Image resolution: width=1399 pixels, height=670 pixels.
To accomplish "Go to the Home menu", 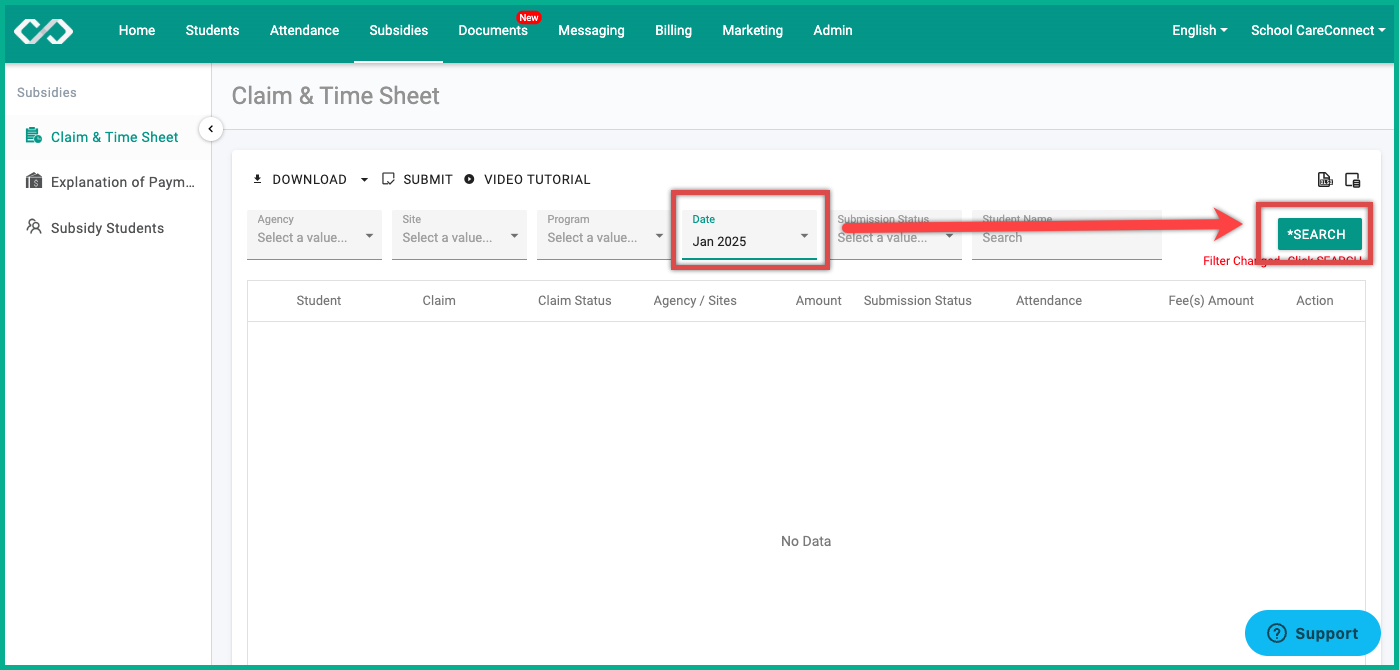I will click(137, 30).
